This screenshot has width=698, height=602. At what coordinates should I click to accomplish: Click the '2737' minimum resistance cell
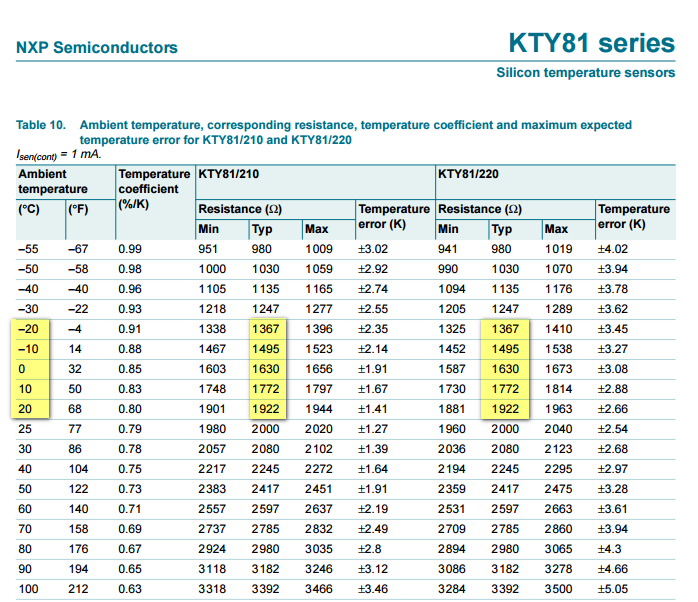click(x=212, y=530)
